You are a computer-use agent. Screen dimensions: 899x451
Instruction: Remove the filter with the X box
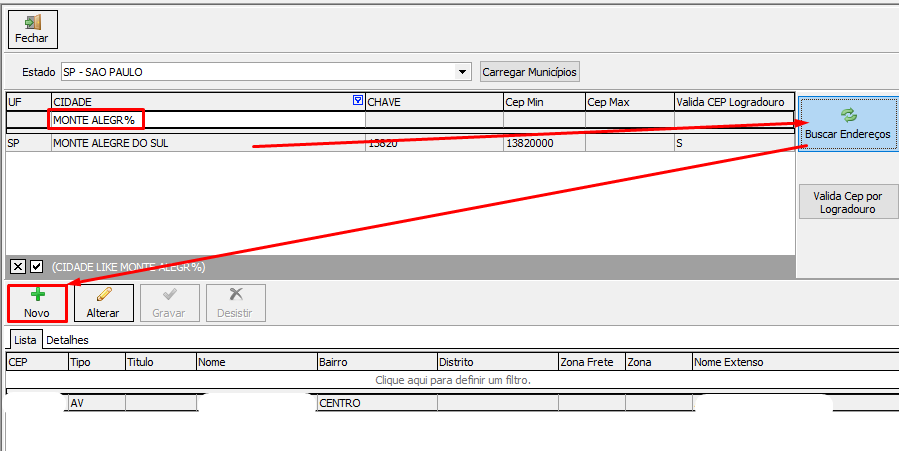click(x=17, y=267)
